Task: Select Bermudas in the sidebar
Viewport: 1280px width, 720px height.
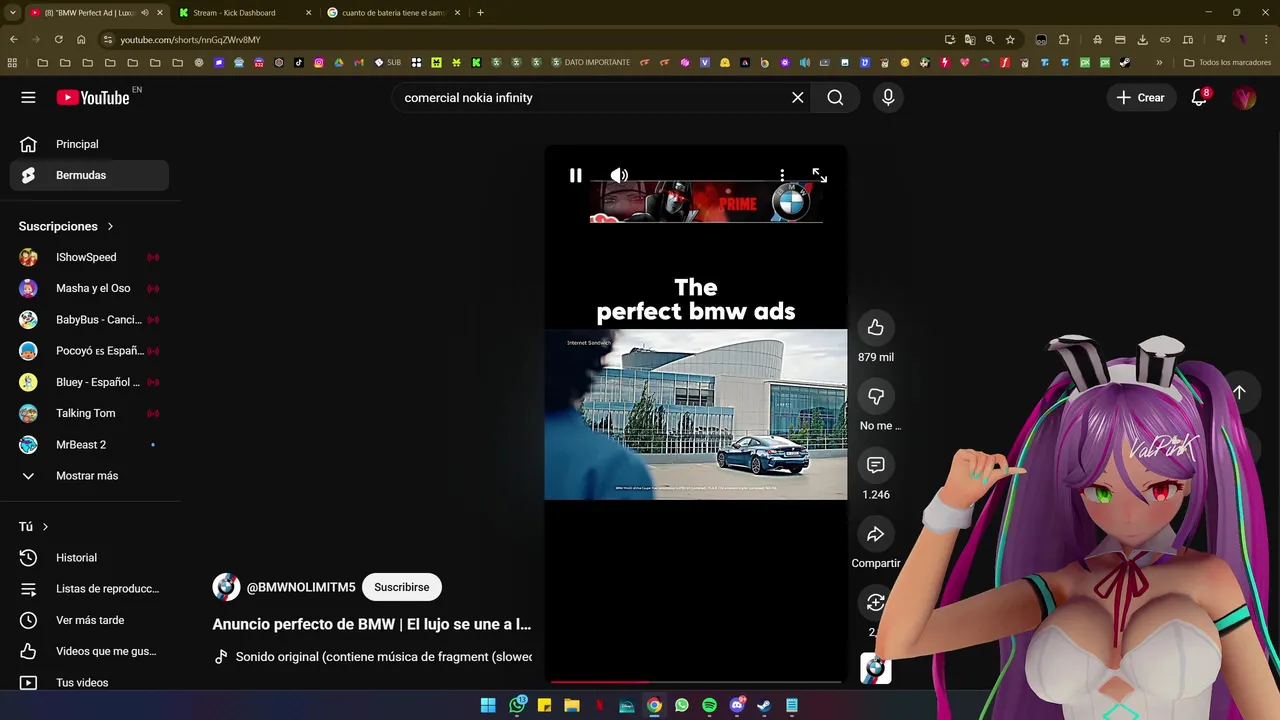Action: [90, 175]
